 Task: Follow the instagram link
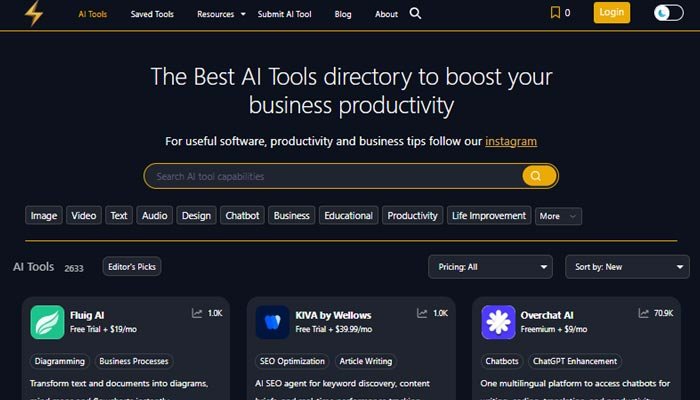pos(511,141)
